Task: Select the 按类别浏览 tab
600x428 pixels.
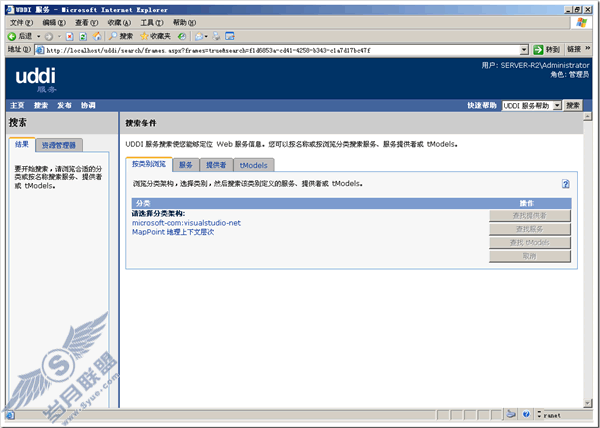Action: (x=149, y=164)
